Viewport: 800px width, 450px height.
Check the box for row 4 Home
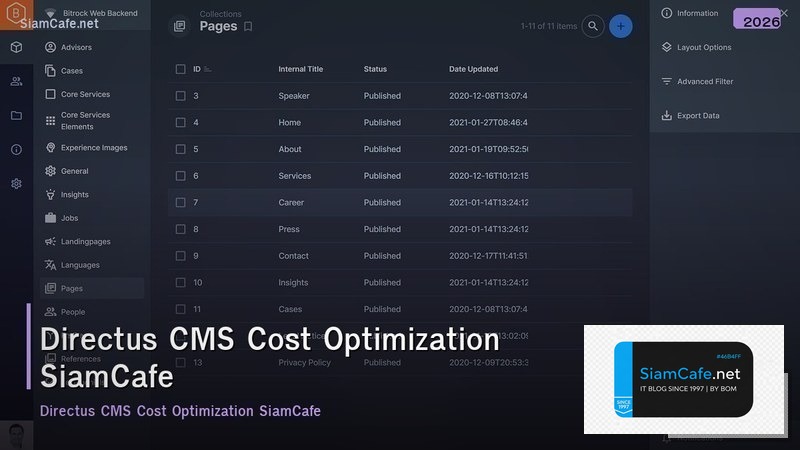[x=181, y=122]
